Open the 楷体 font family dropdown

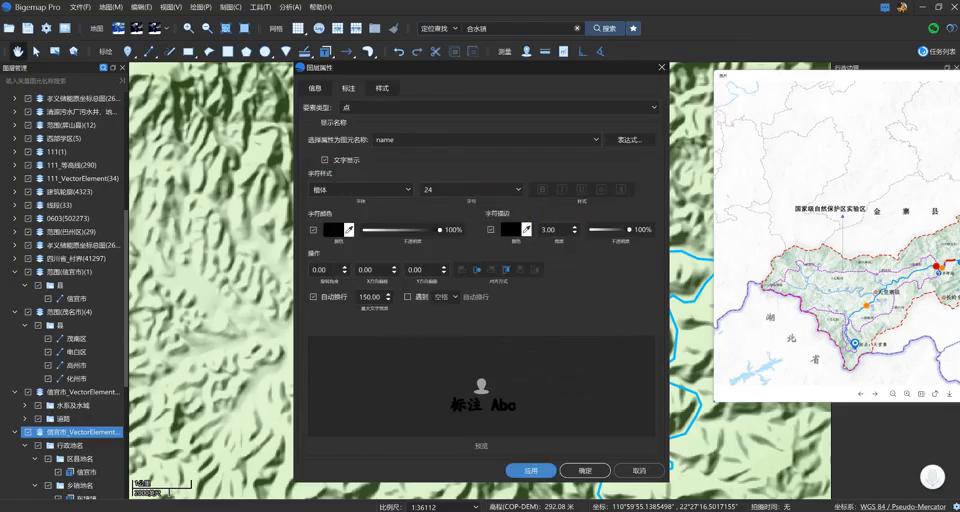coord(360,189)
